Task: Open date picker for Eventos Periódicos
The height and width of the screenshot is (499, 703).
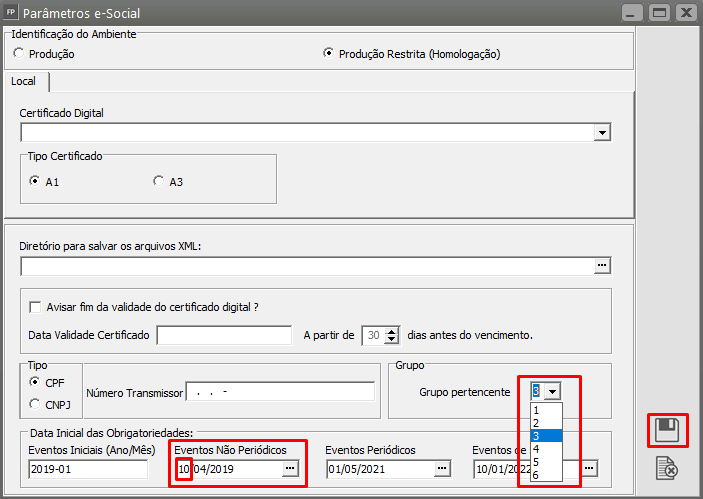Action: tap(442, 469)
